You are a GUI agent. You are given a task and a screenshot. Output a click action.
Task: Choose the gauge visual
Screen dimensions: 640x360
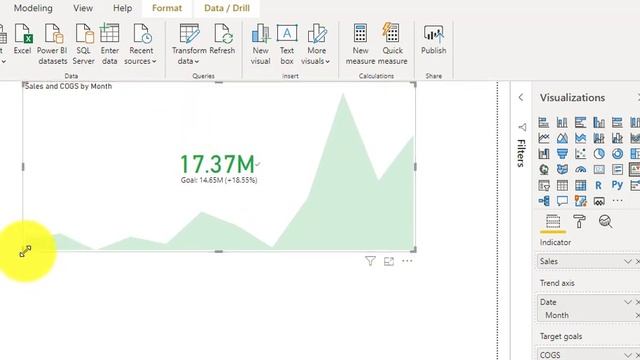tap(580, 169)
